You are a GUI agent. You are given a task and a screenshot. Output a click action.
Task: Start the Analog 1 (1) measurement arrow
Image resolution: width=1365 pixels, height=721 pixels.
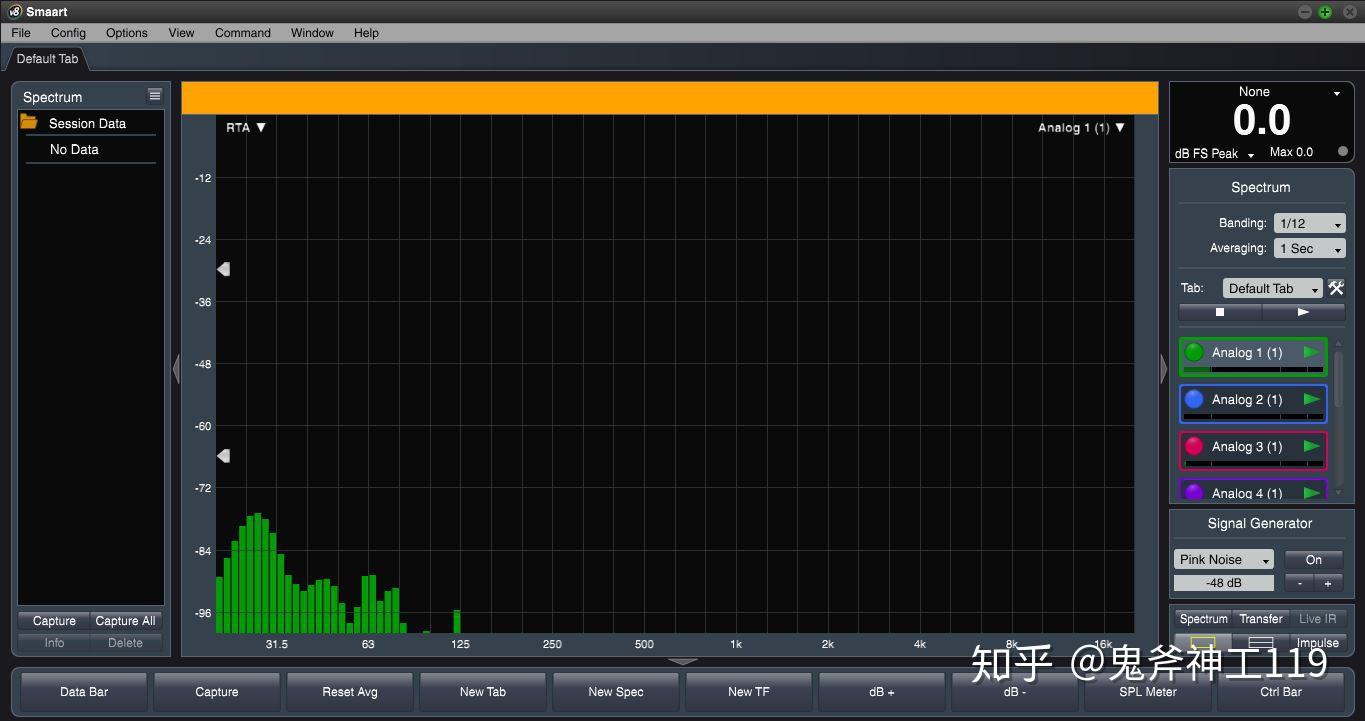tap(1311, 352)
